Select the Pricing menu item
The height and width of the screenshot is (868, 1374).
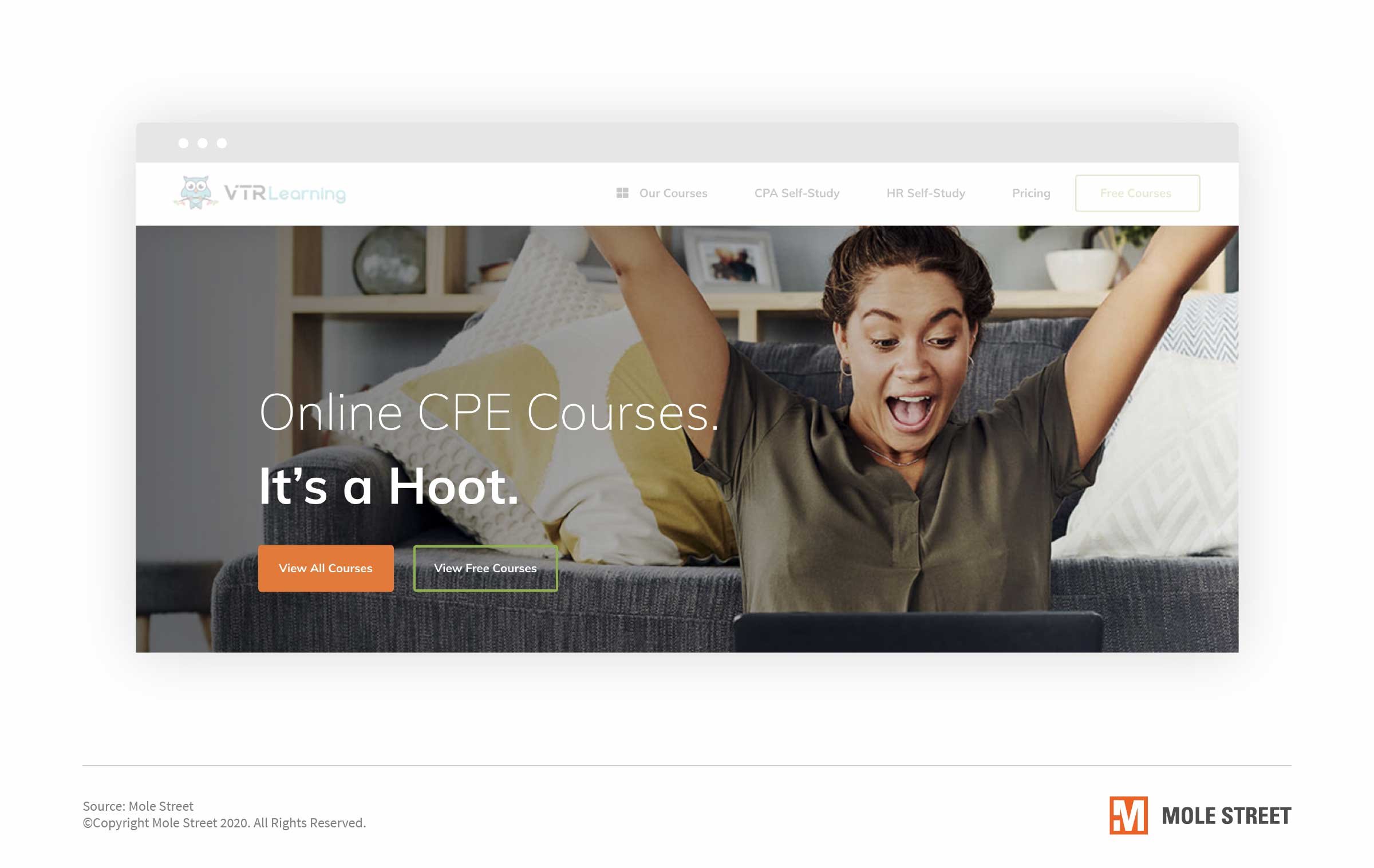[x=1031, y=192]
